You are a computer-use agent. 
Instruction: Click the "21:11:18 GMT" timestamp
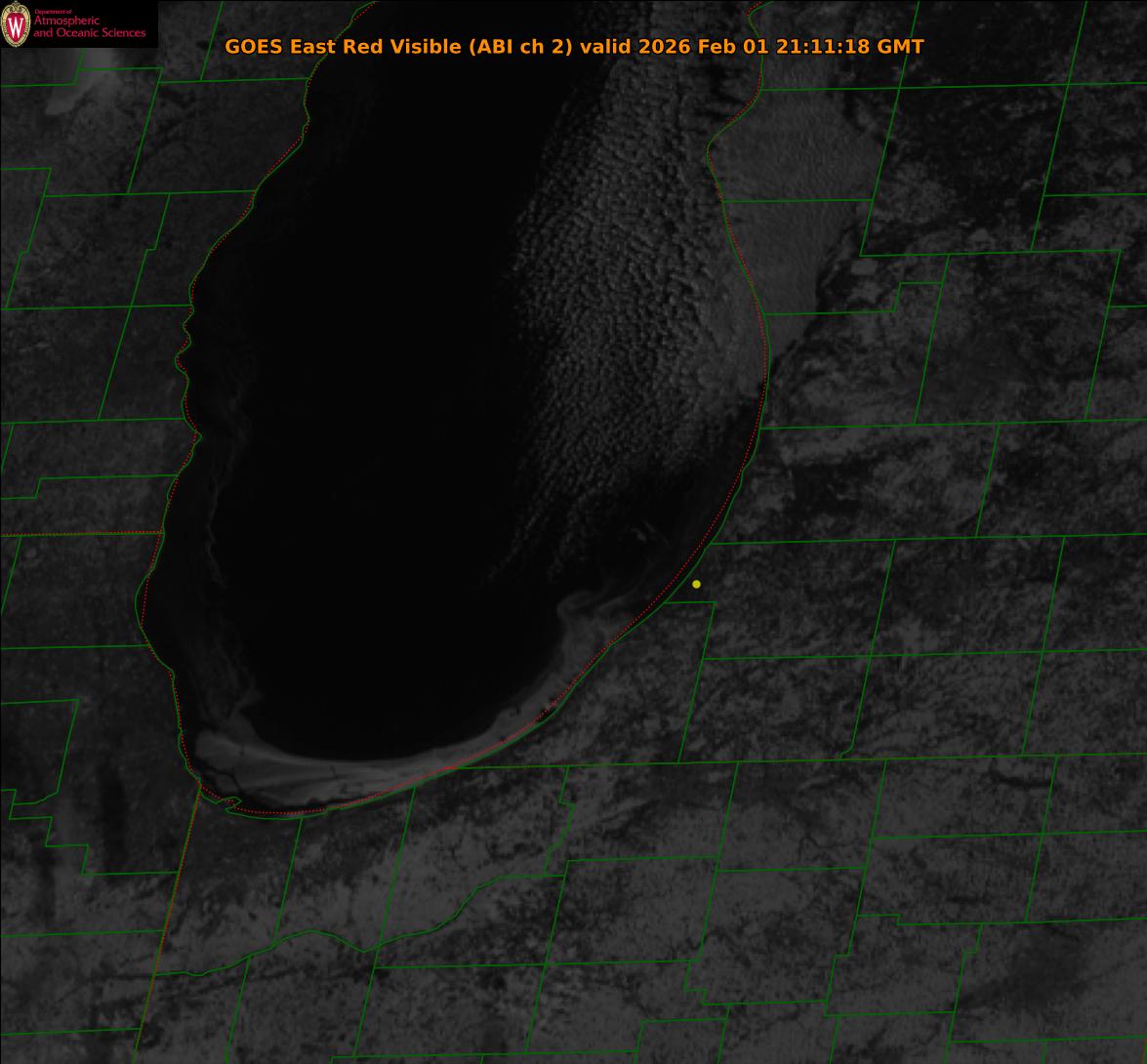849,47
